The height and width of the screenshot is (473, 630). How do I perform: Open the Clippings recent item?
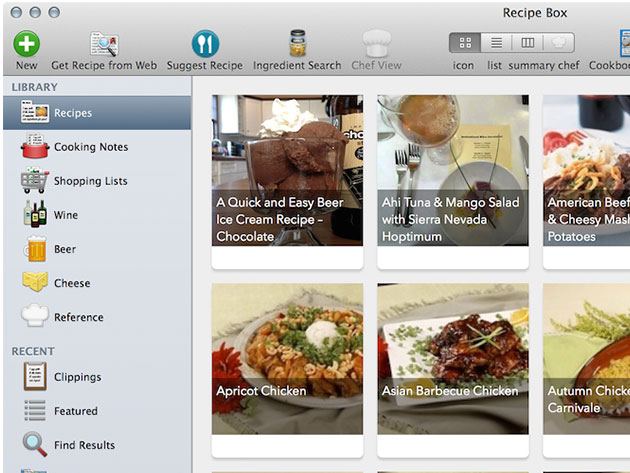tap(78, 377)
